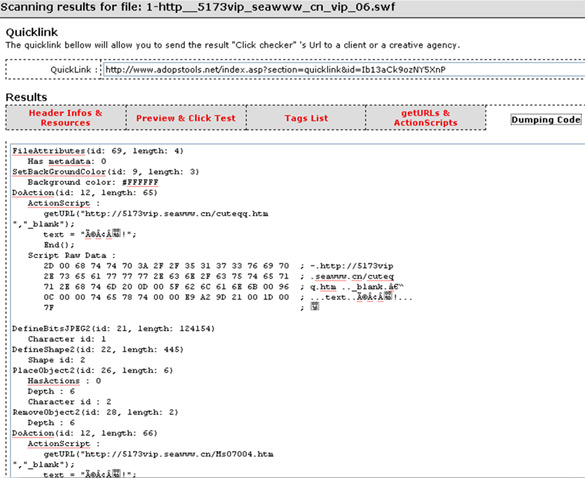
Task: Click the quicklink description sentence
Action: pos(233,45)
